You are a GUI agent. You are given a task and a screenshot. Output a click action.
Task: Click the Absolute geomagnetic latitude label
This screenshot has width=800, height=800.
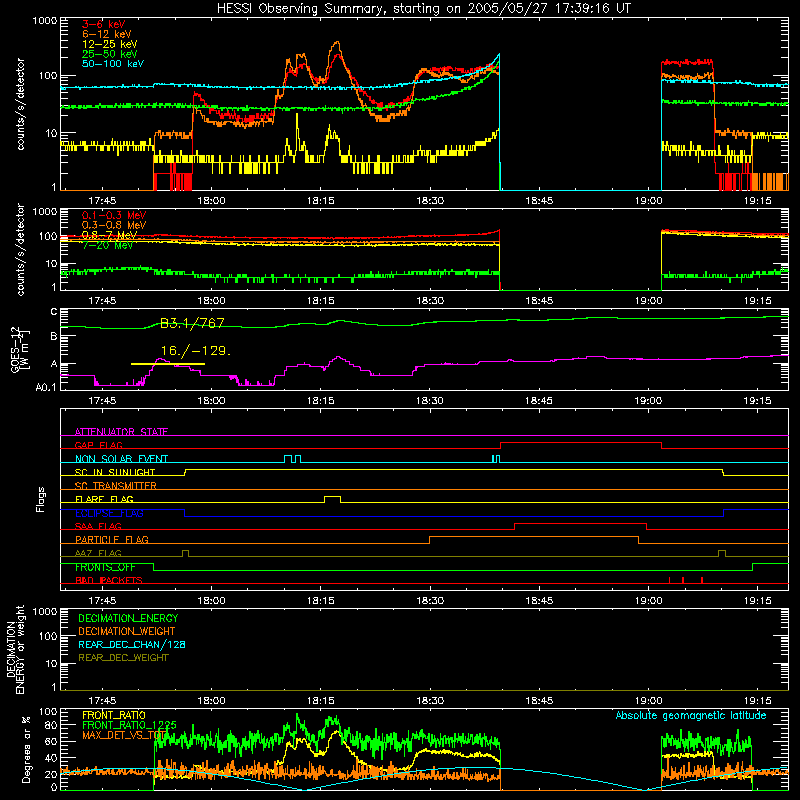coord(691,716)
